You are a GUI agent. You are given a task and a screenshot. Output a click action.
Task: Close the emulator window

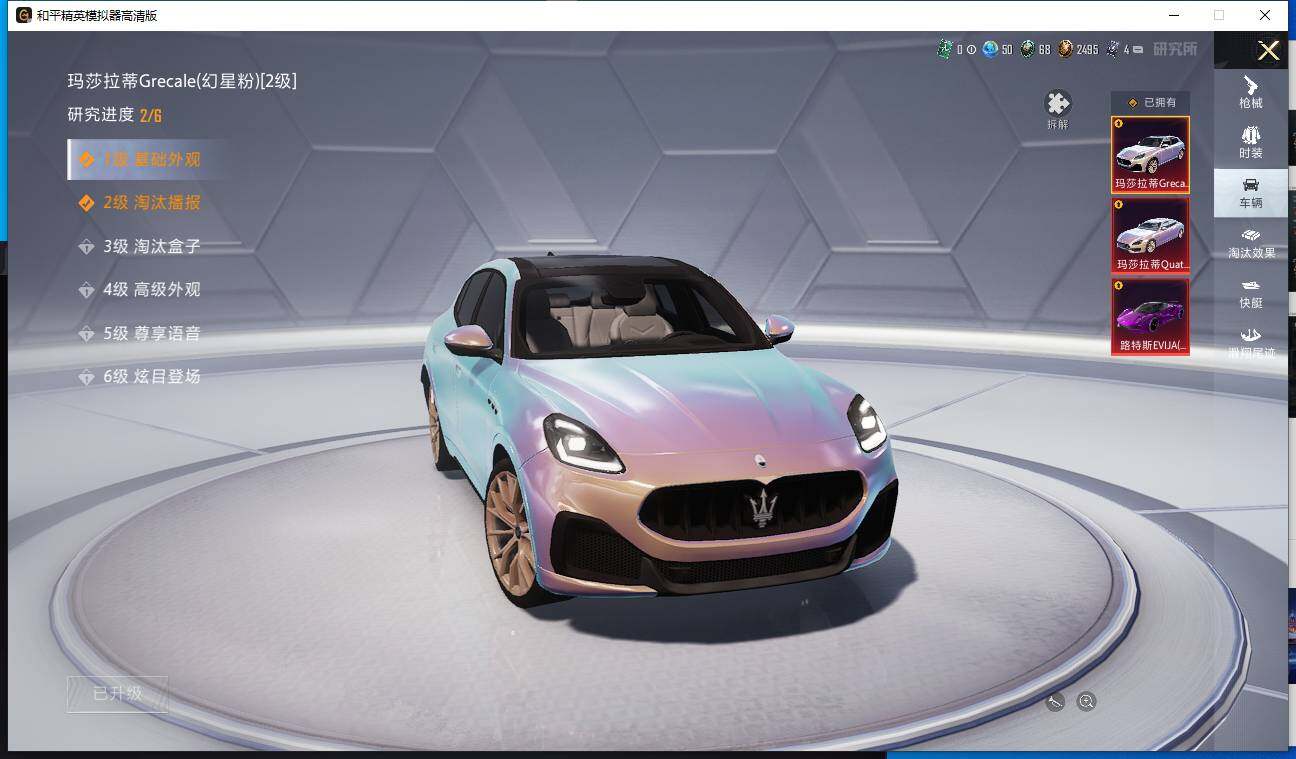(x=1265, y=15)
